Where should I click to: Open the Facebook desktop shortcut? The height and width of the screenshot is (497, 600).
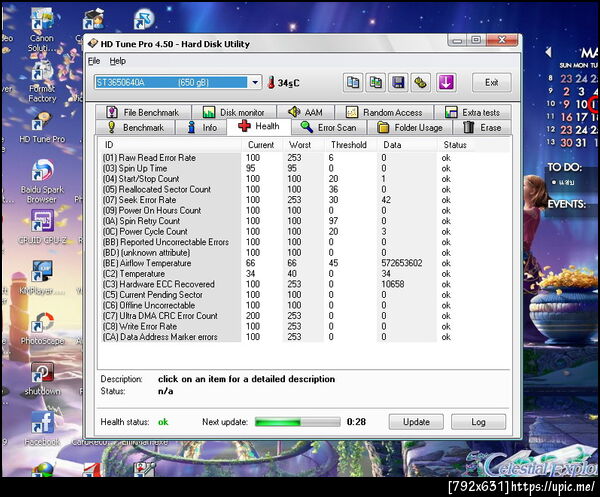click(x=42, y=429)
